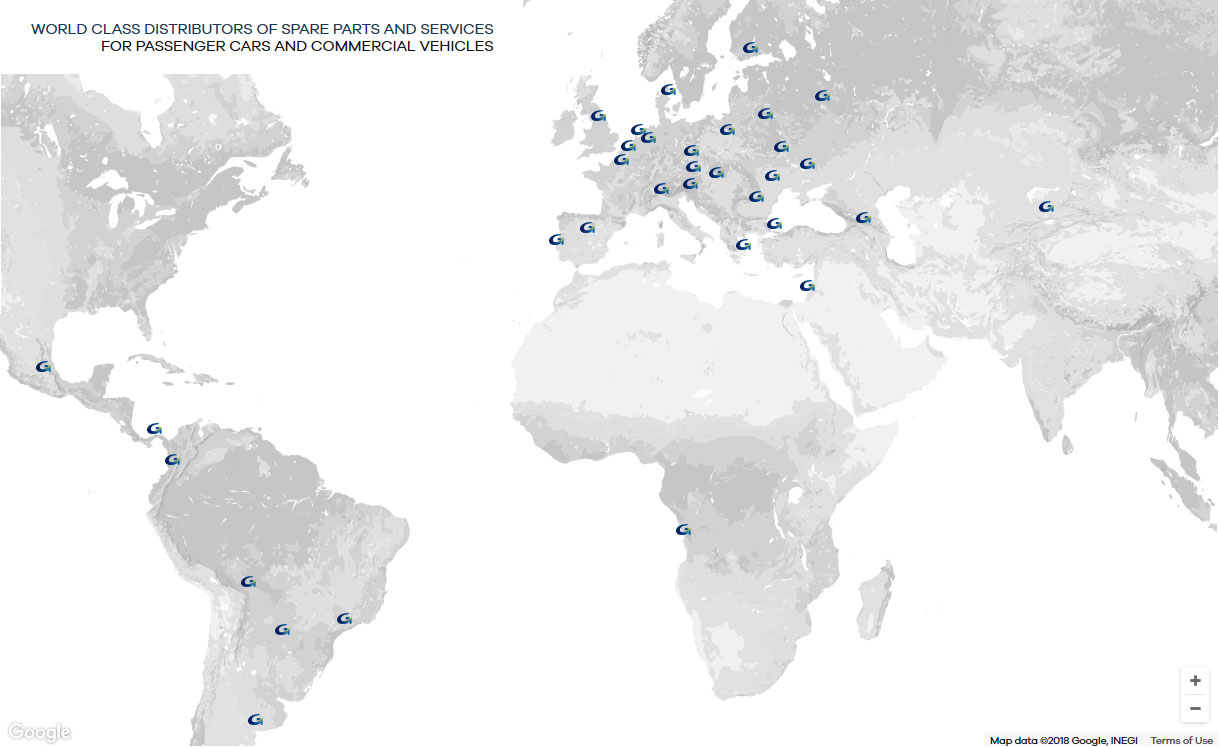Click the northern France marker

click(x=621, y=160)
